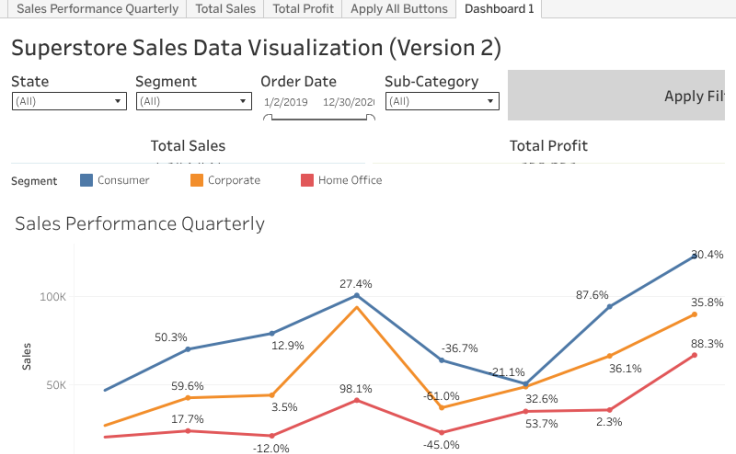Click the red Home Office legend swatch
The image size is (736, 454).
308,180
